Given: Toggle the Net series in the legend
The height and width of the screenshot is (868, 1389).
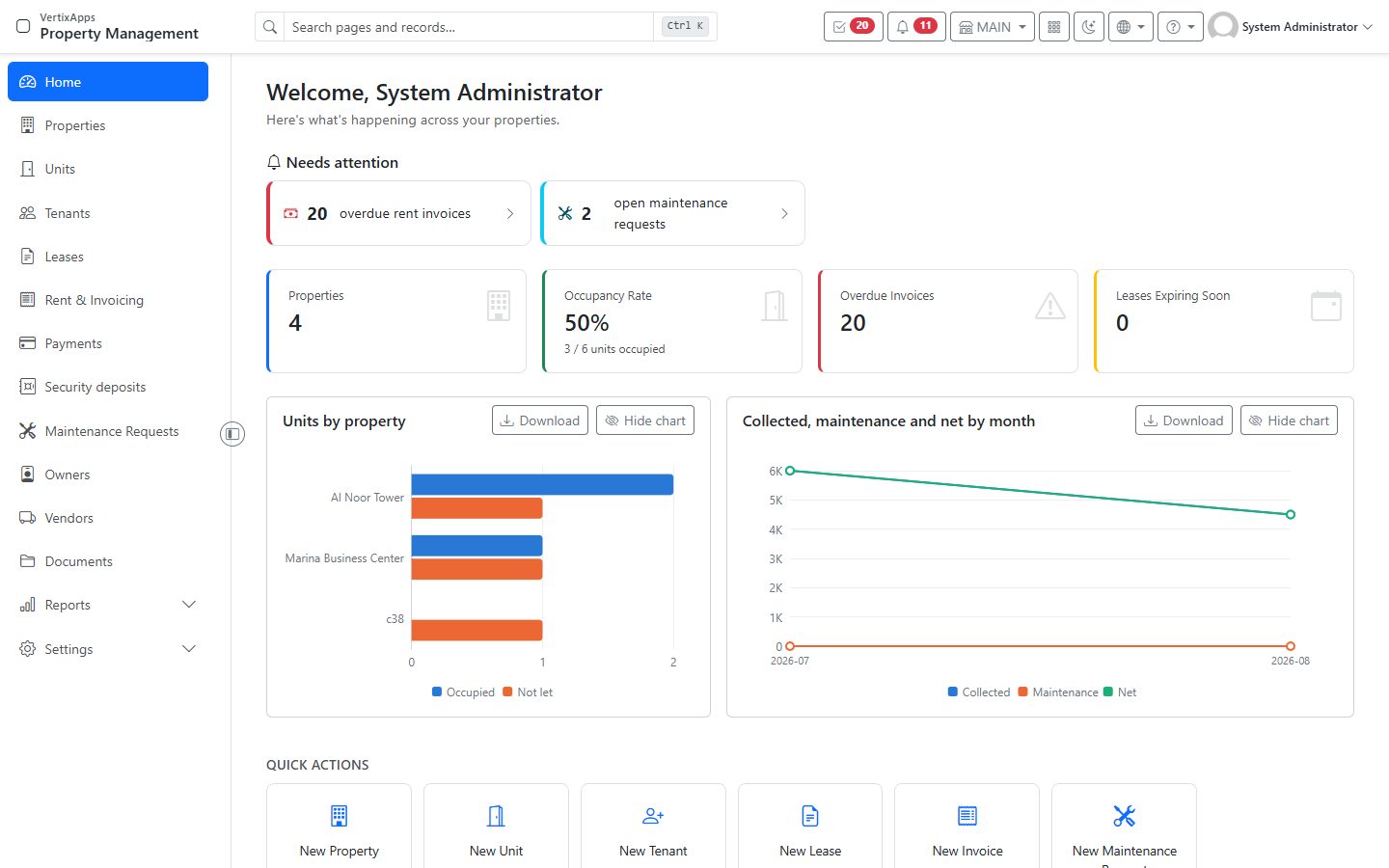Looking at the screenshot, I should pos(1120,692).
